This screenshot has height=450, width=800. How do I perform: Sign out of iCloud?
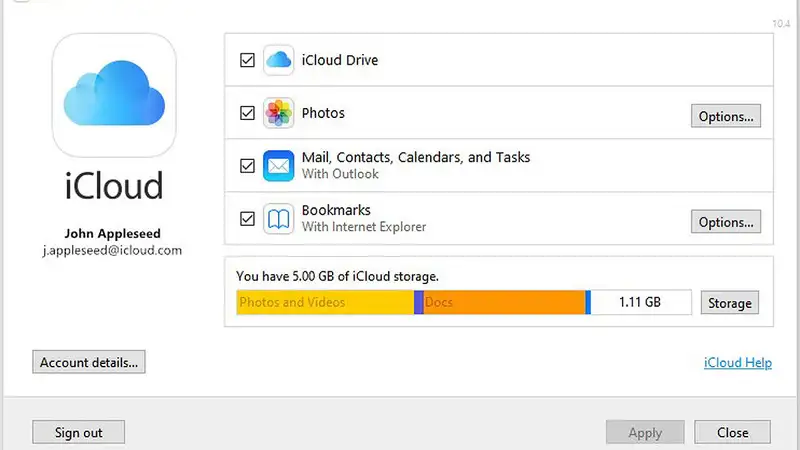[79, 432]
